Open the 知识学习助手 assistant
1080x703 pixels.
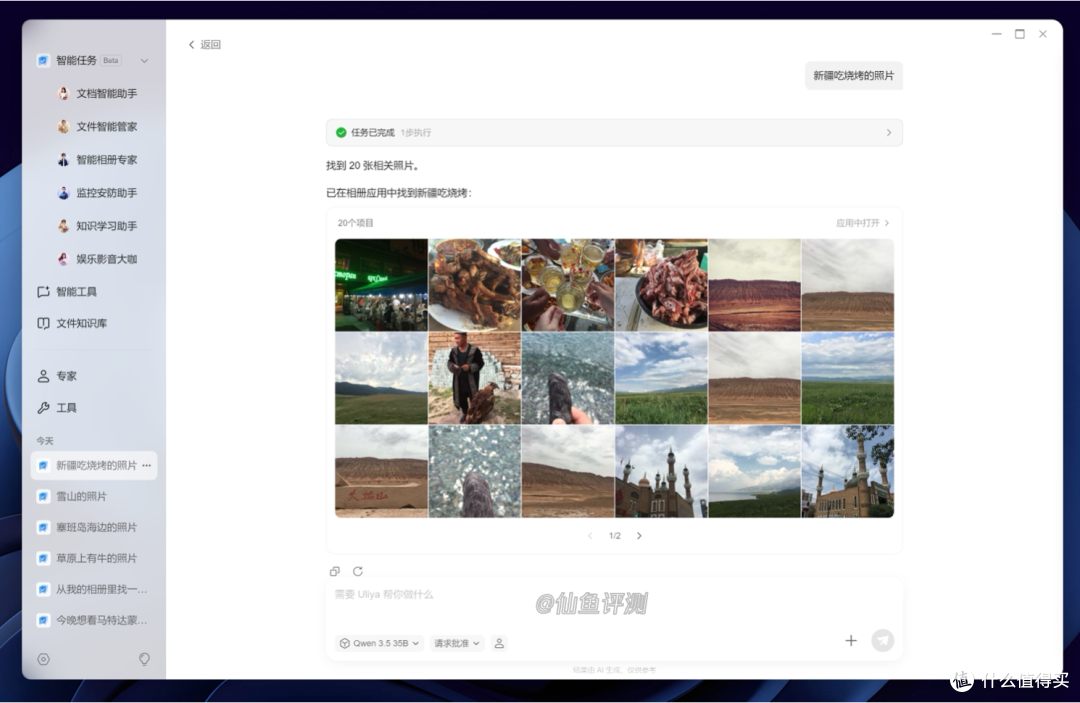(97, 226)
